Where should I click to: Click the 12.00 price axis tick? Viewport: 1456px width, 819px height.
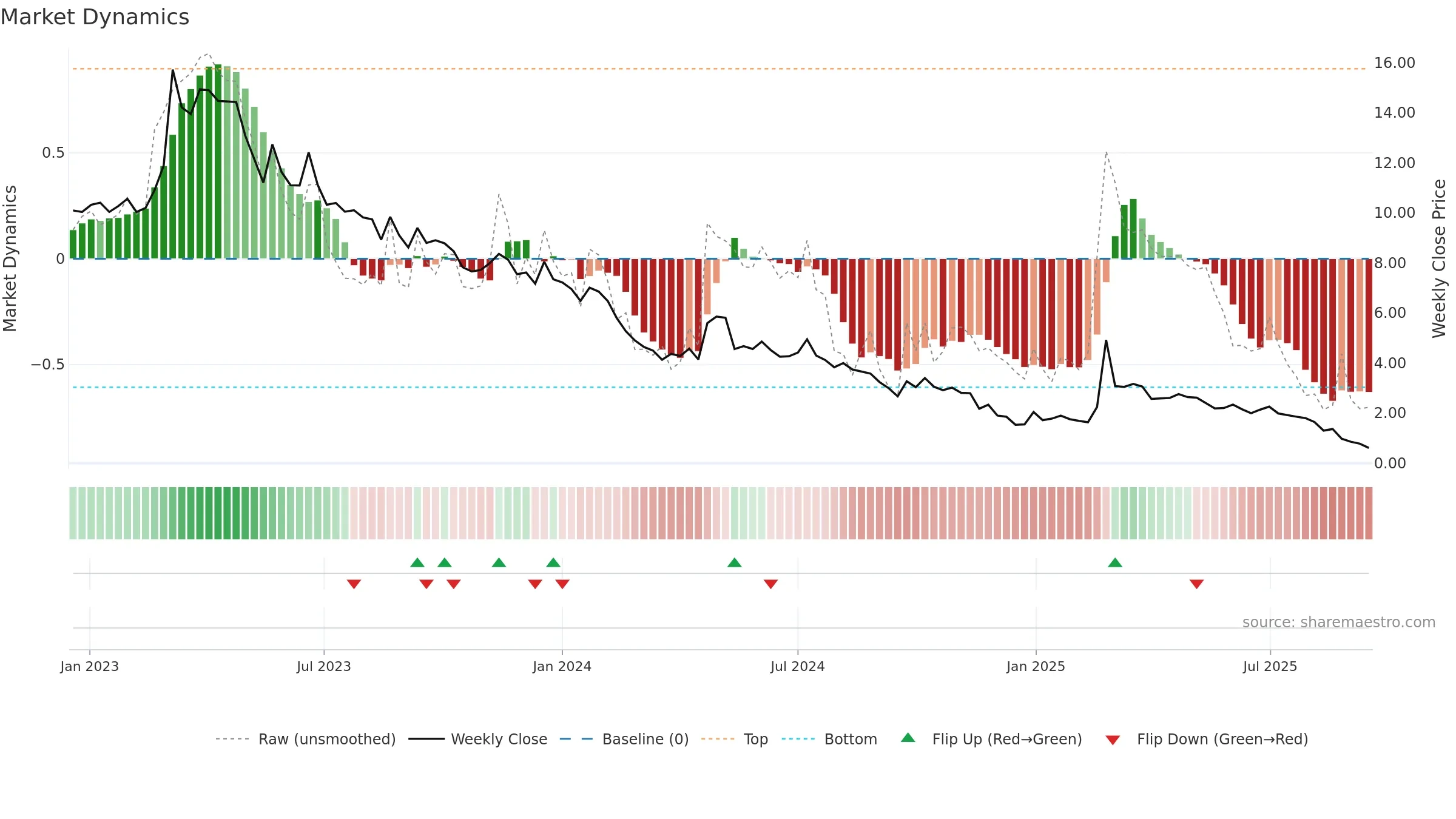1395,163
